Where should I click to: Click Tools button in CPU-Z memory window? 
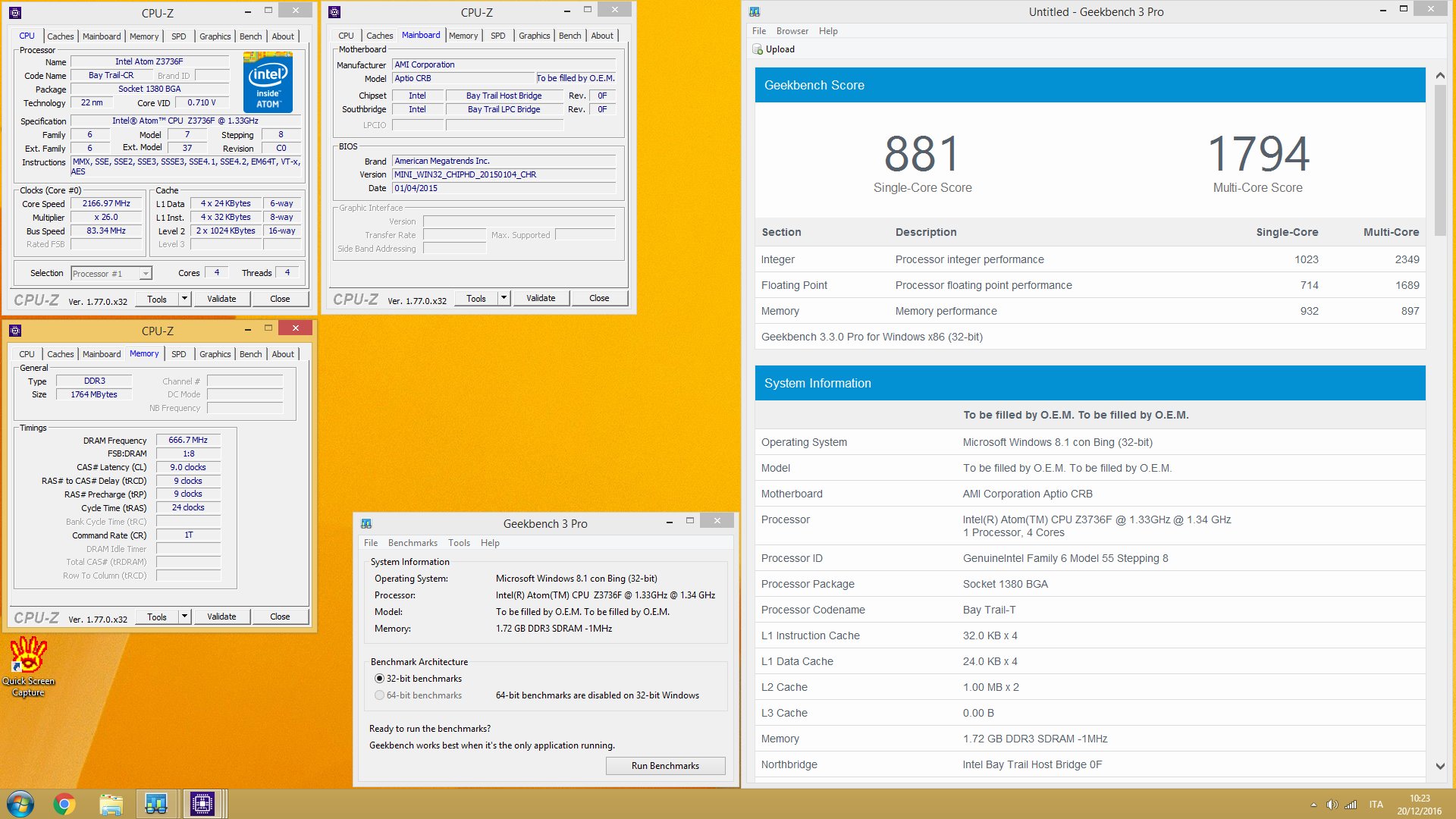157,617
